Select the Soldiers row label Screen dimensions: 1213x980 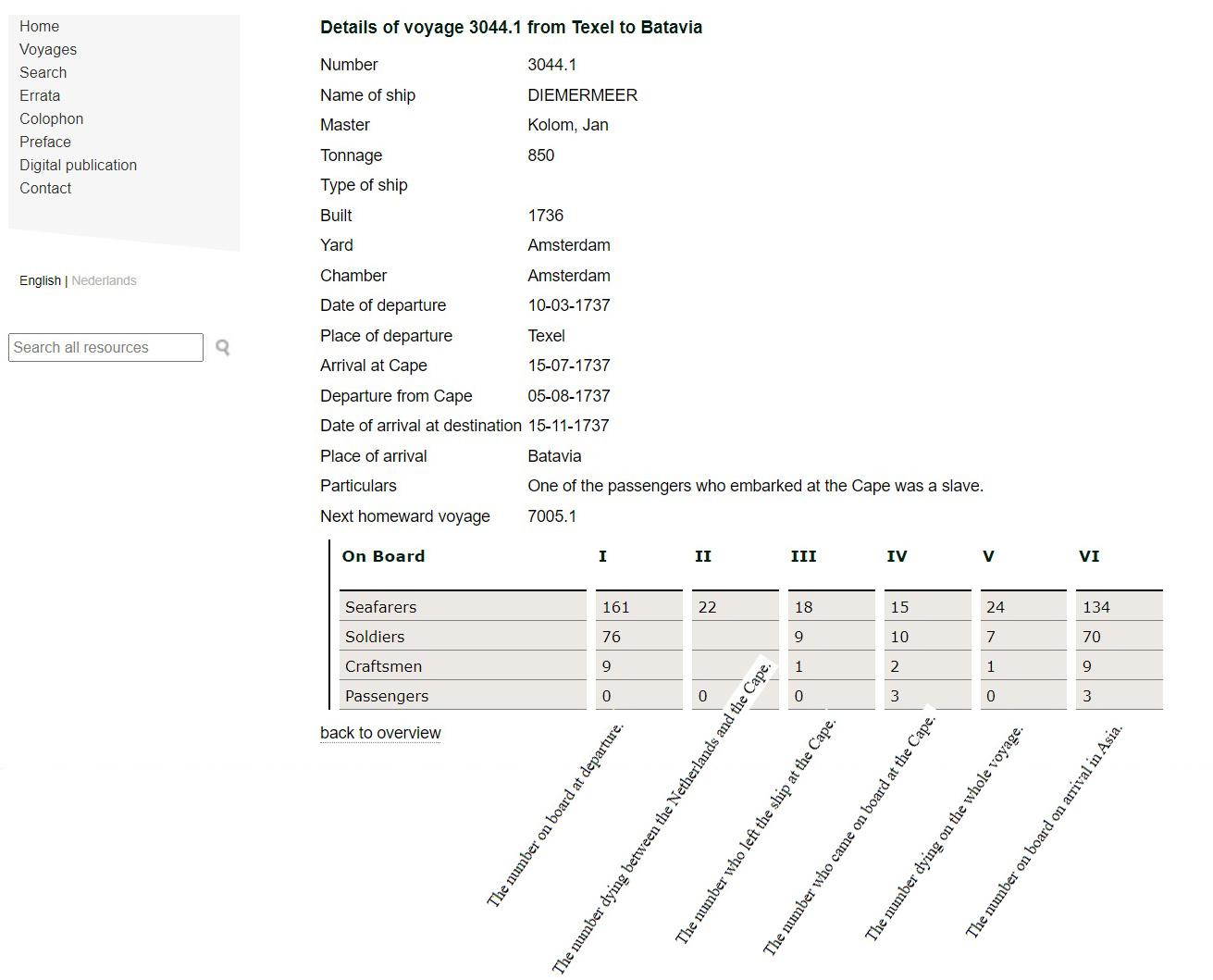tap(375, 637)
